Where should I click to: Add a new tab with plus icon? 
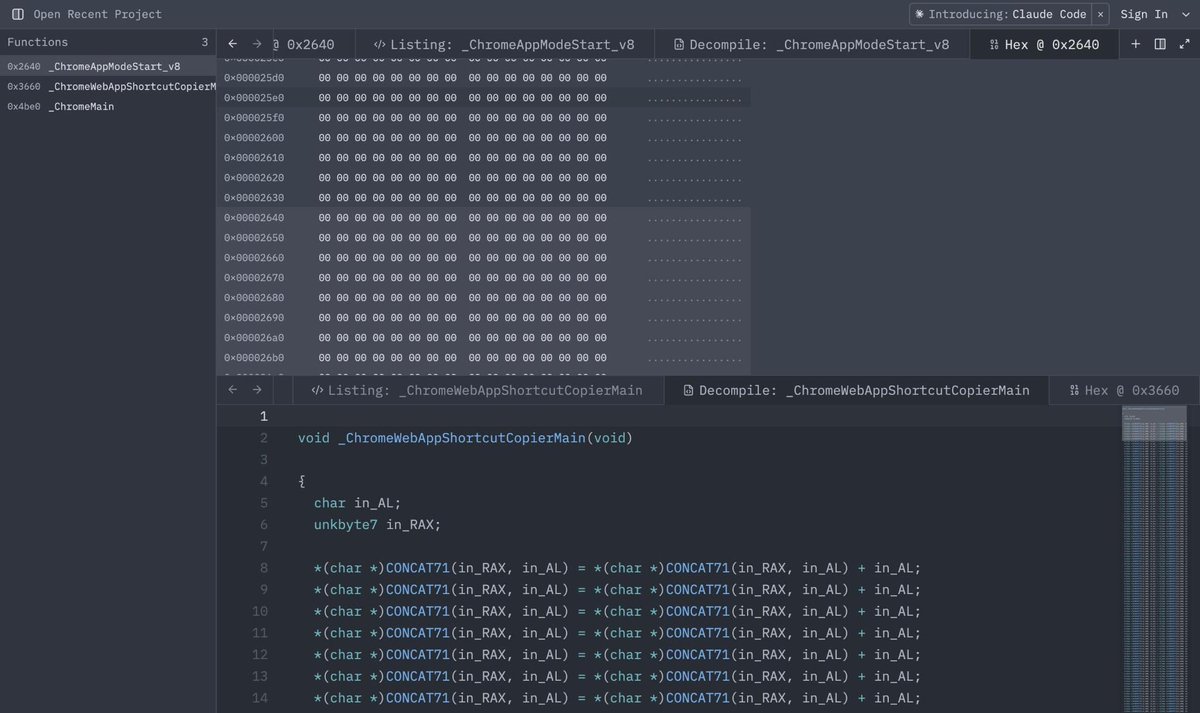(1135, 44)
